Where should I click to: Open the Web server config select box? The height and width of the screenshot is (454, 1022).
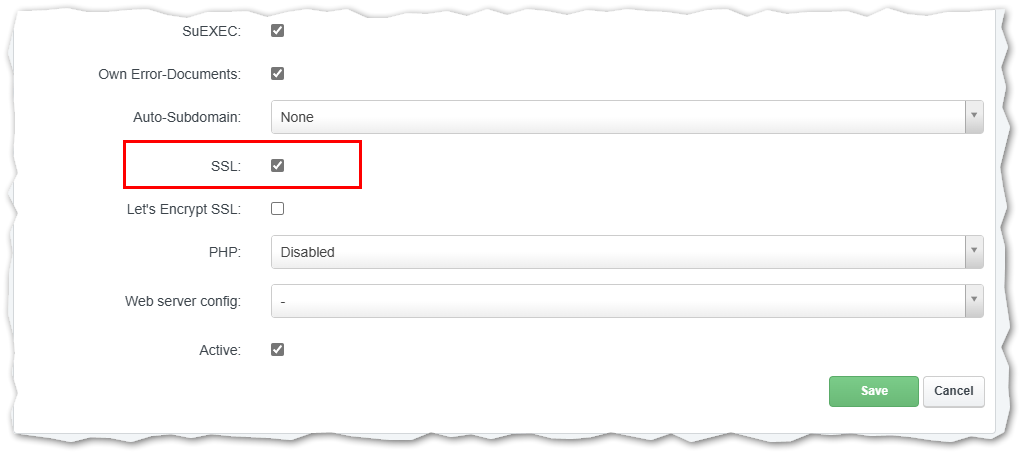627,302
